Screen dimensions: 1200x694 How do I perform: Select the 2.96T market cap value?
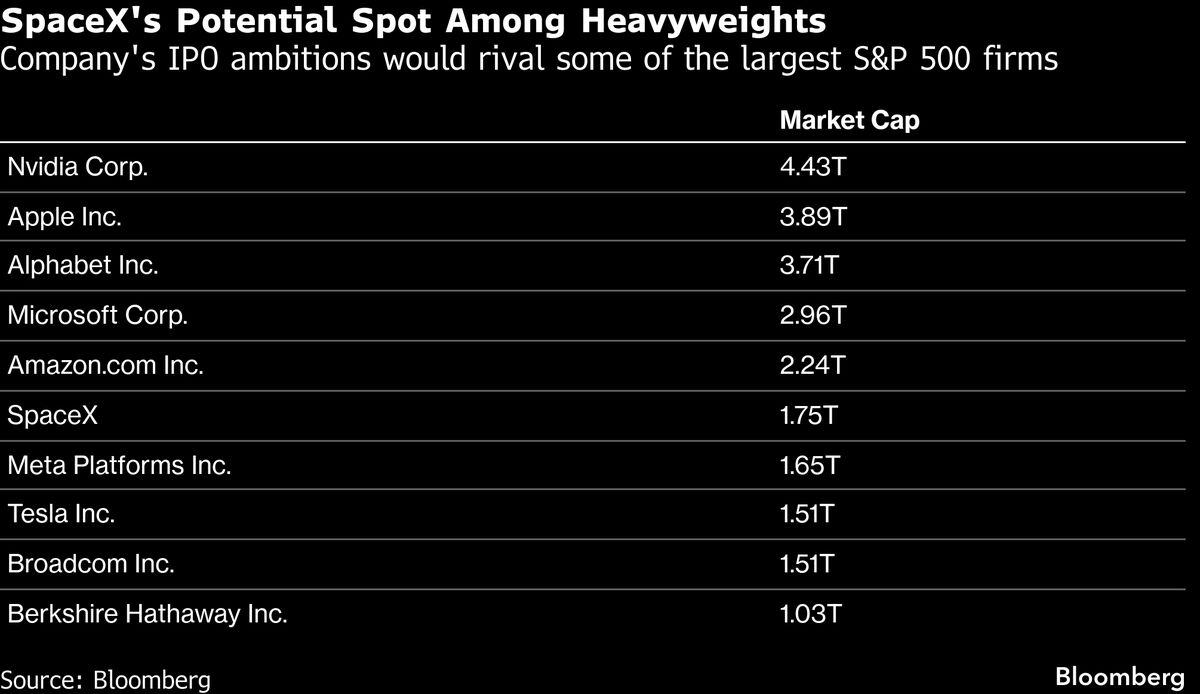click(x=812, y=316)
